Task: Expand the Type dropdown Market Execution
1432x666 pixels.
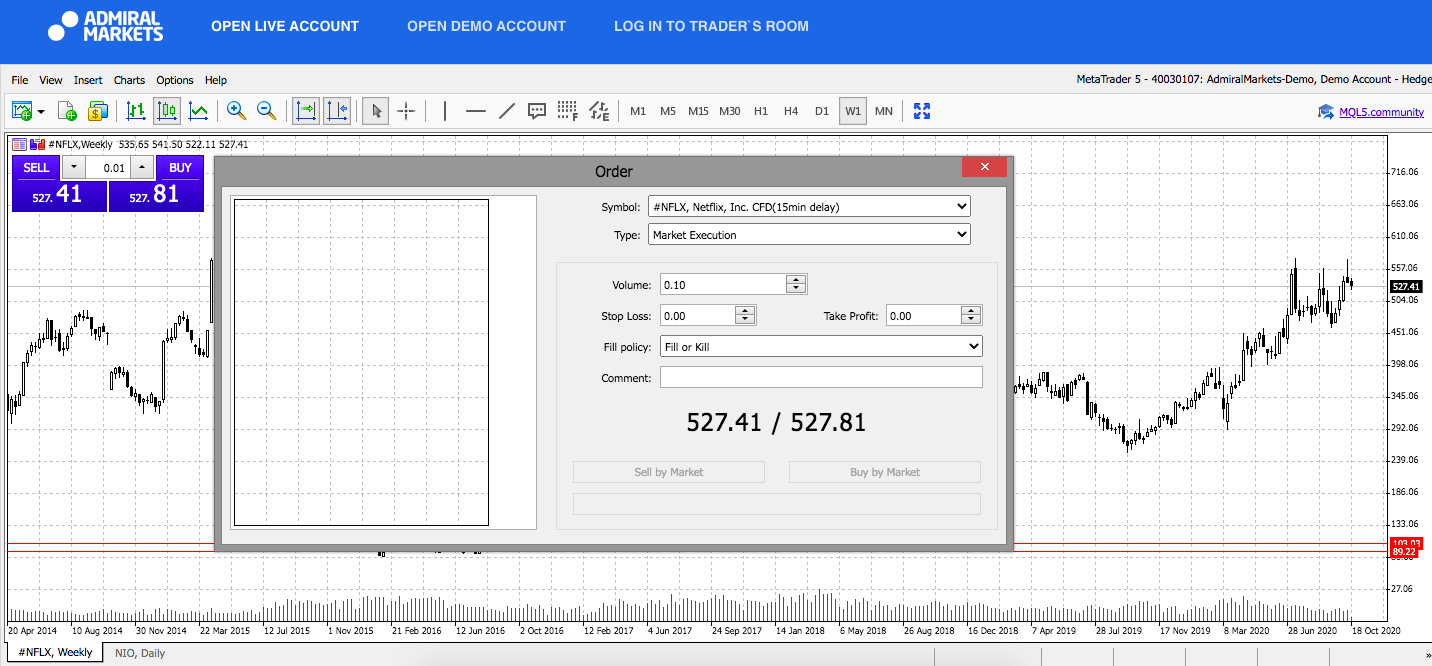Action: click(x=809, y=235)
